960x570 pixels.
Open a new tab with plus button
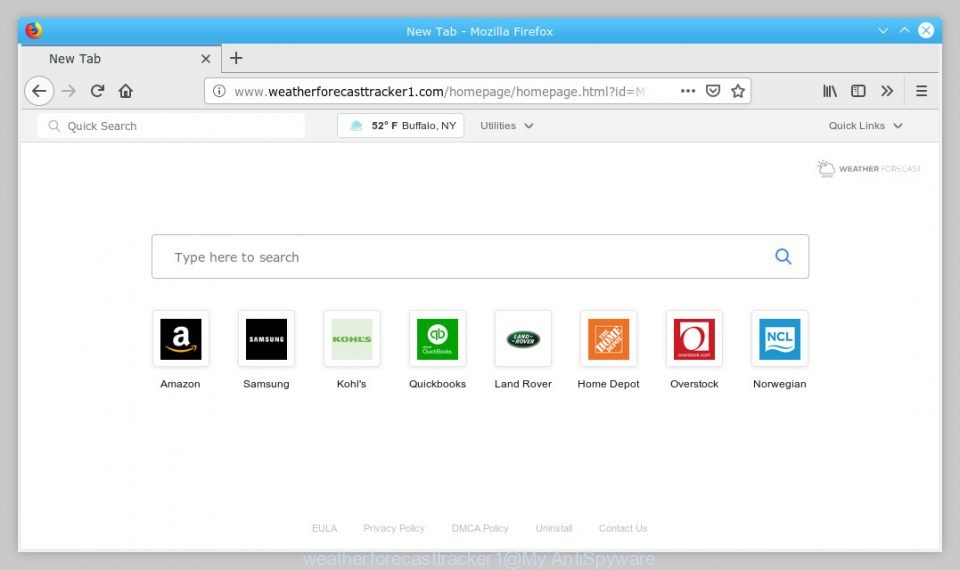(x=236, y=58)
